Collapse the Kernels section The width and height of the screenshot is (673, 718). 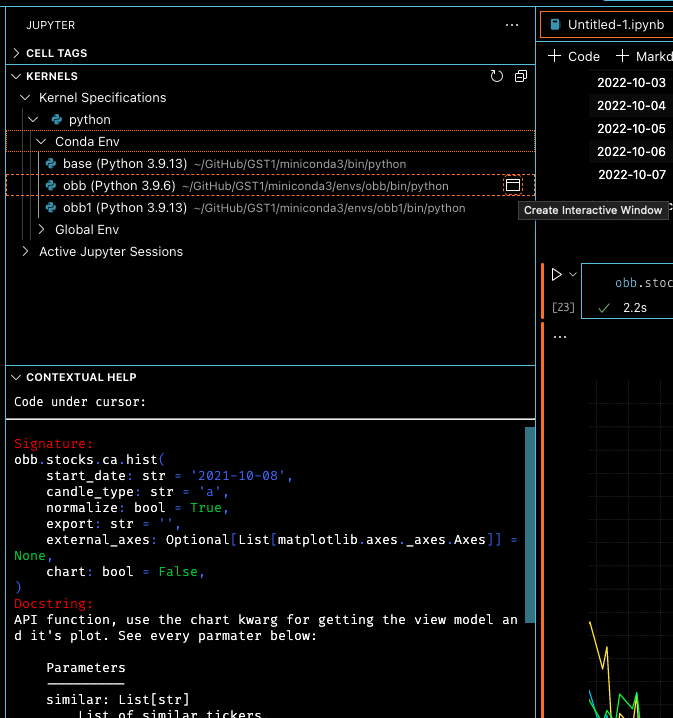click(x=16, y=76)
